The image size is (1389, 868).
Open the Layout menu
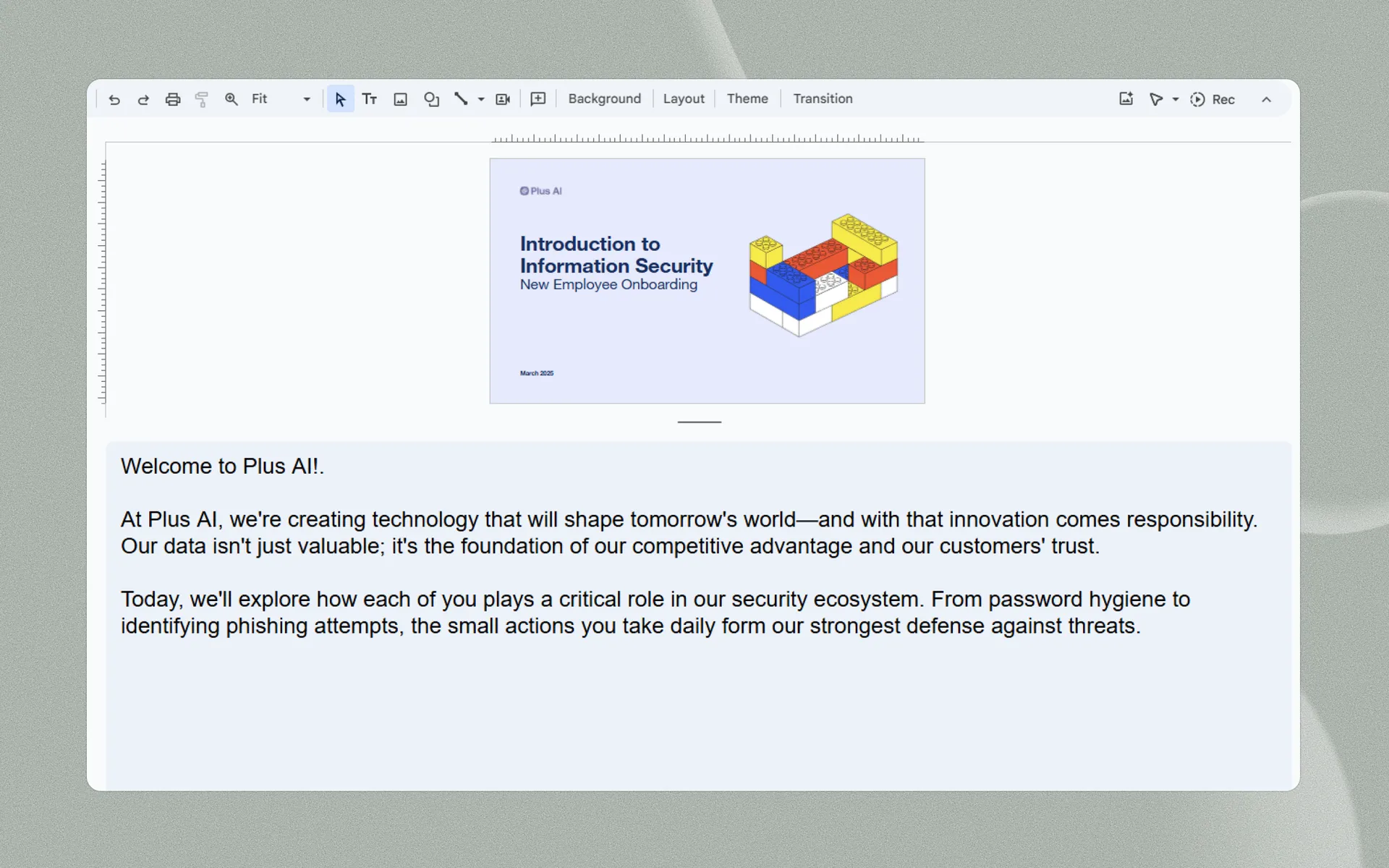(x=684, y=99)
